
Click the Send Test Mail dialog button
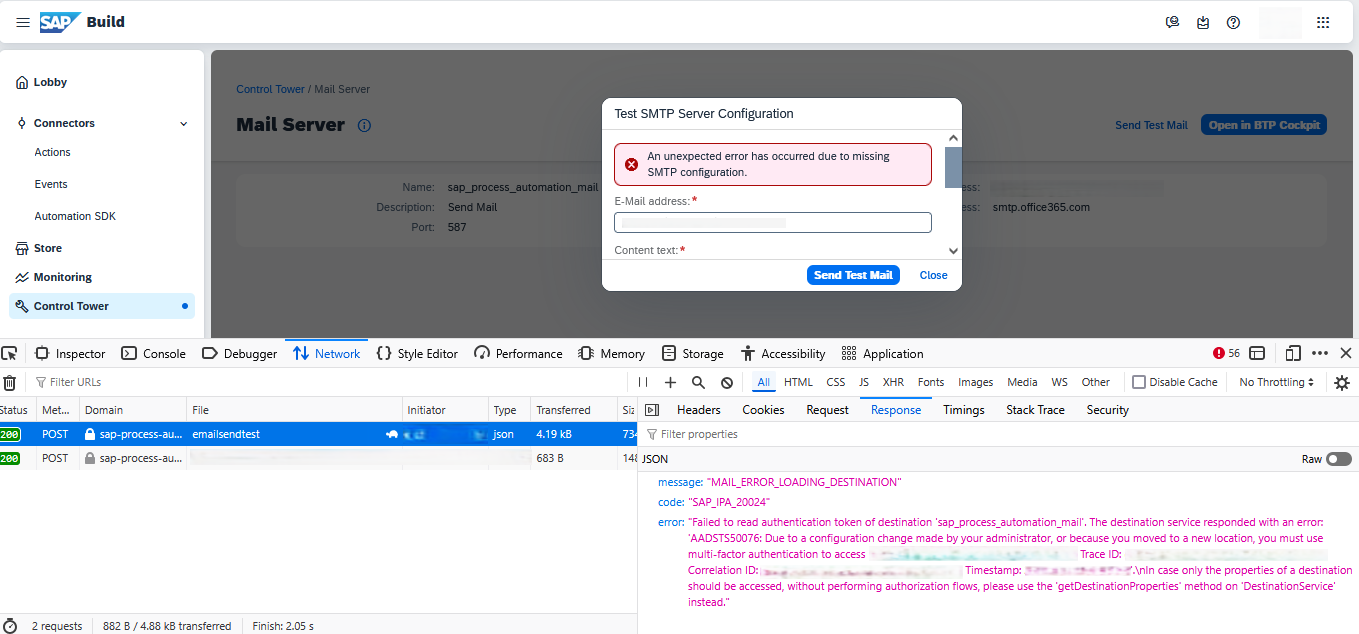(x=853, y=275)
